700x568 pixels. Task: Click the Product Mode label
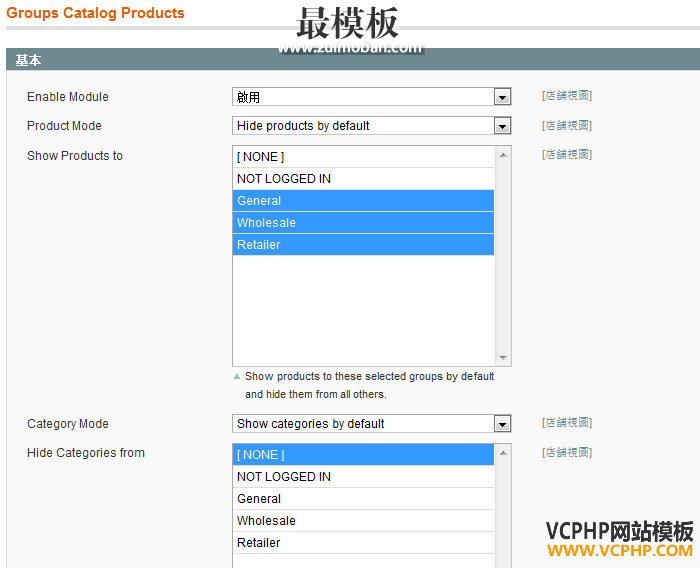pos(64,126)
